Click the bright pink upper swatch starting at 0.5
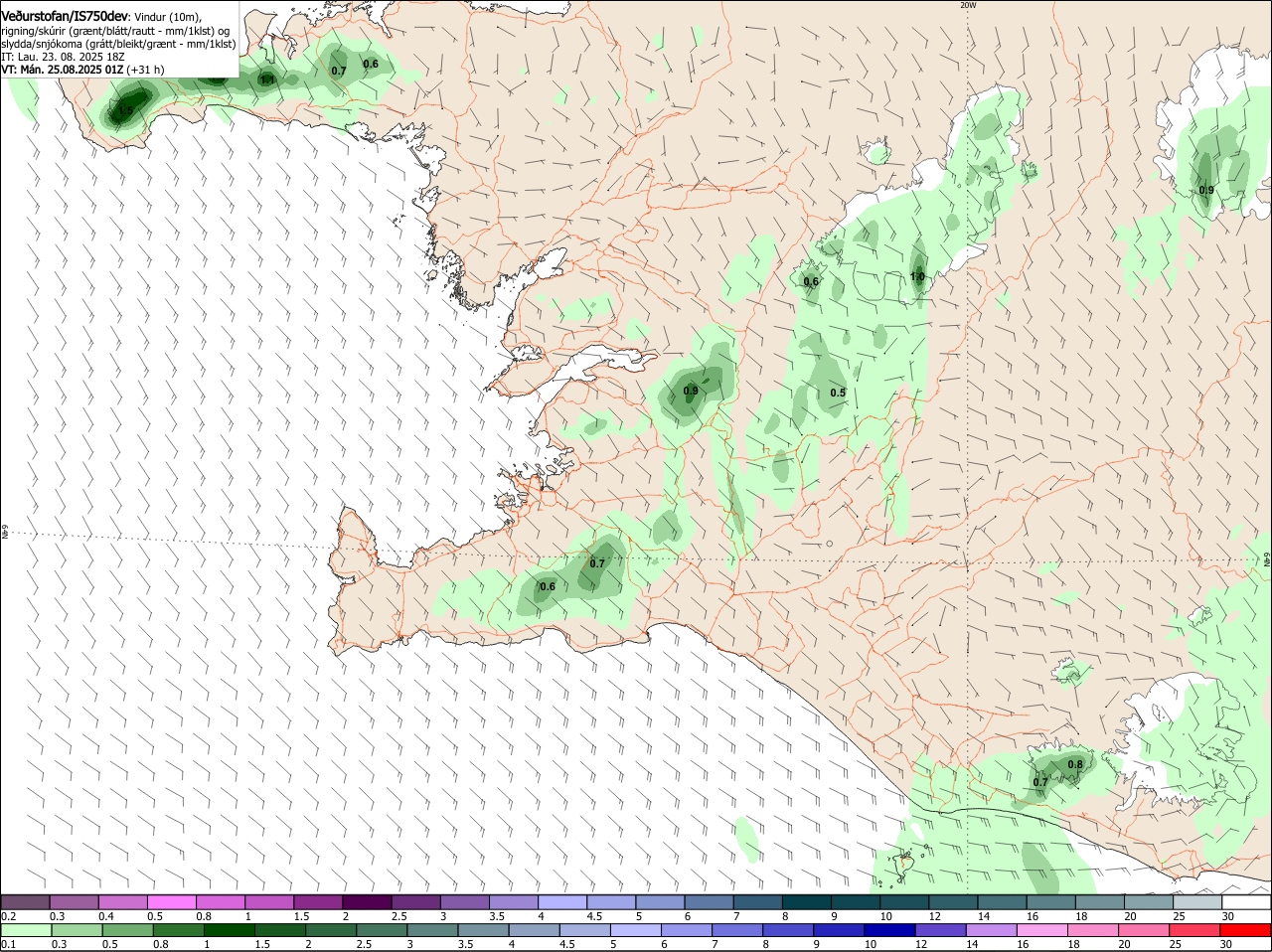The width and height of the screenshot is (1272, 952). (171, 901)
